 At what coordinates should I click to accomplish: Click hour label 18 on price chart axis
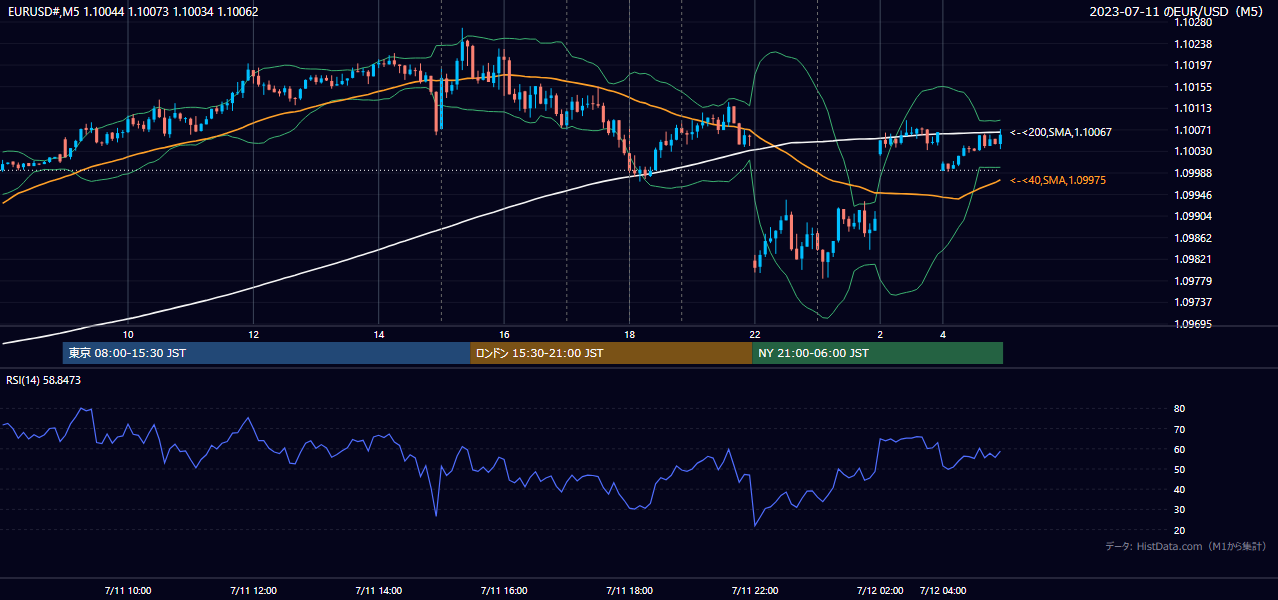point(630,335)
